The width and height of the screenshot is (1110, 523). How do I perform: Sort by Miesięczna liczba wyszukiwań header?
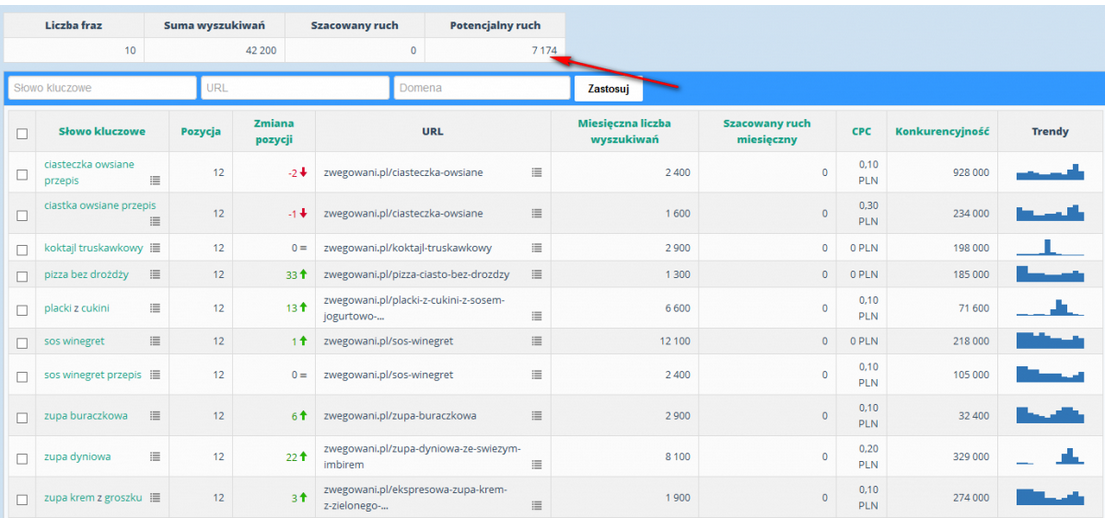tap(624, 132)
